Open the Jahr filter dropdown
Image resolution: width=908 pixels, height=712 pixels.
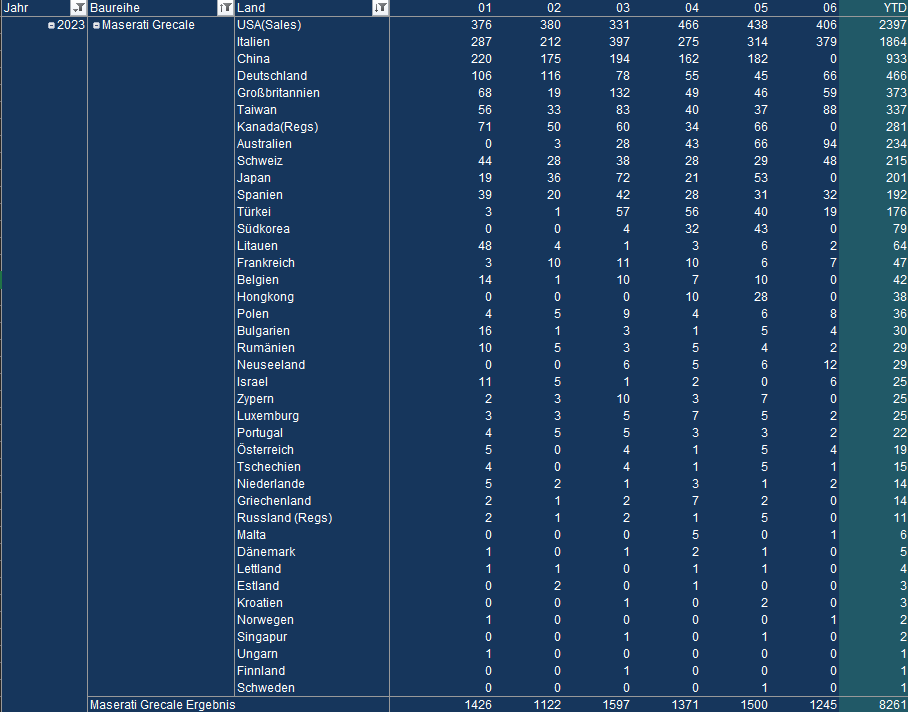click(x=79, y=8)
